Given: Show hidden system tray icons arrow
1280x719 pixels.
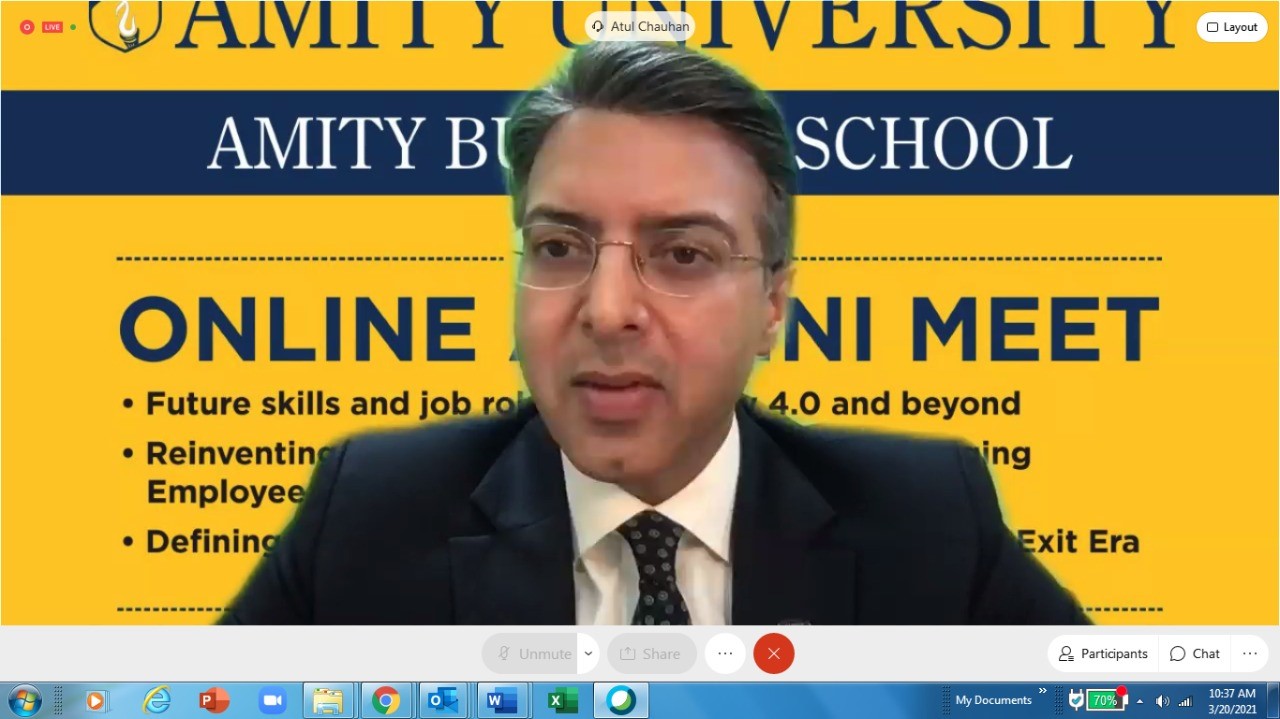Looking at the screenshot, I should tap(1140, 701).
